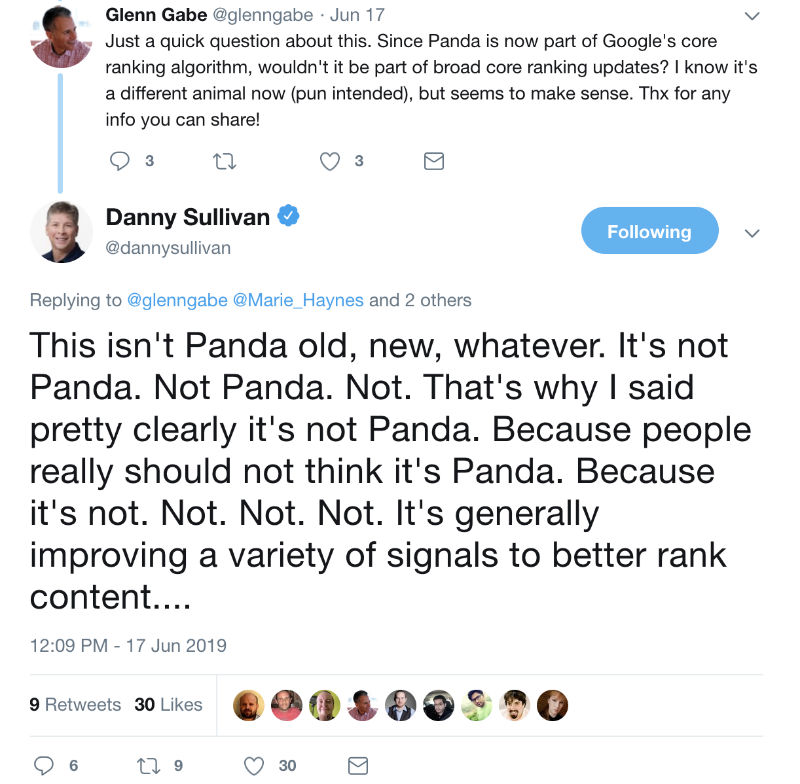The width and height of the screenshot is (800, 784).
Task: Reply to Glenn Gabe's tweet
Action: (120, 160)
